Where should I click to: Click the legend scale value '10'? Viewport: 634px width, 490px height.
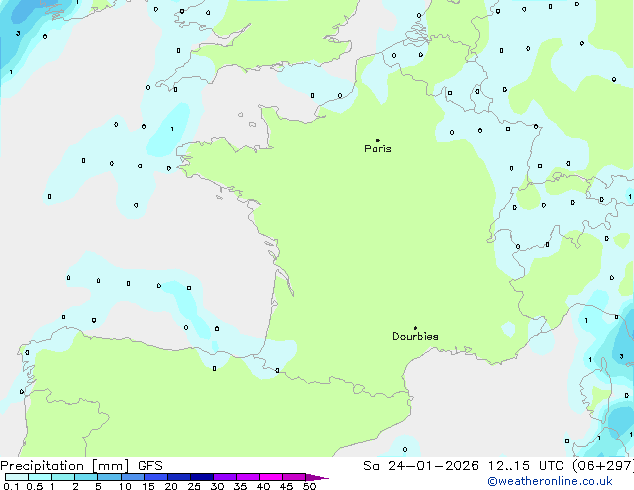[x=125, y=486]
